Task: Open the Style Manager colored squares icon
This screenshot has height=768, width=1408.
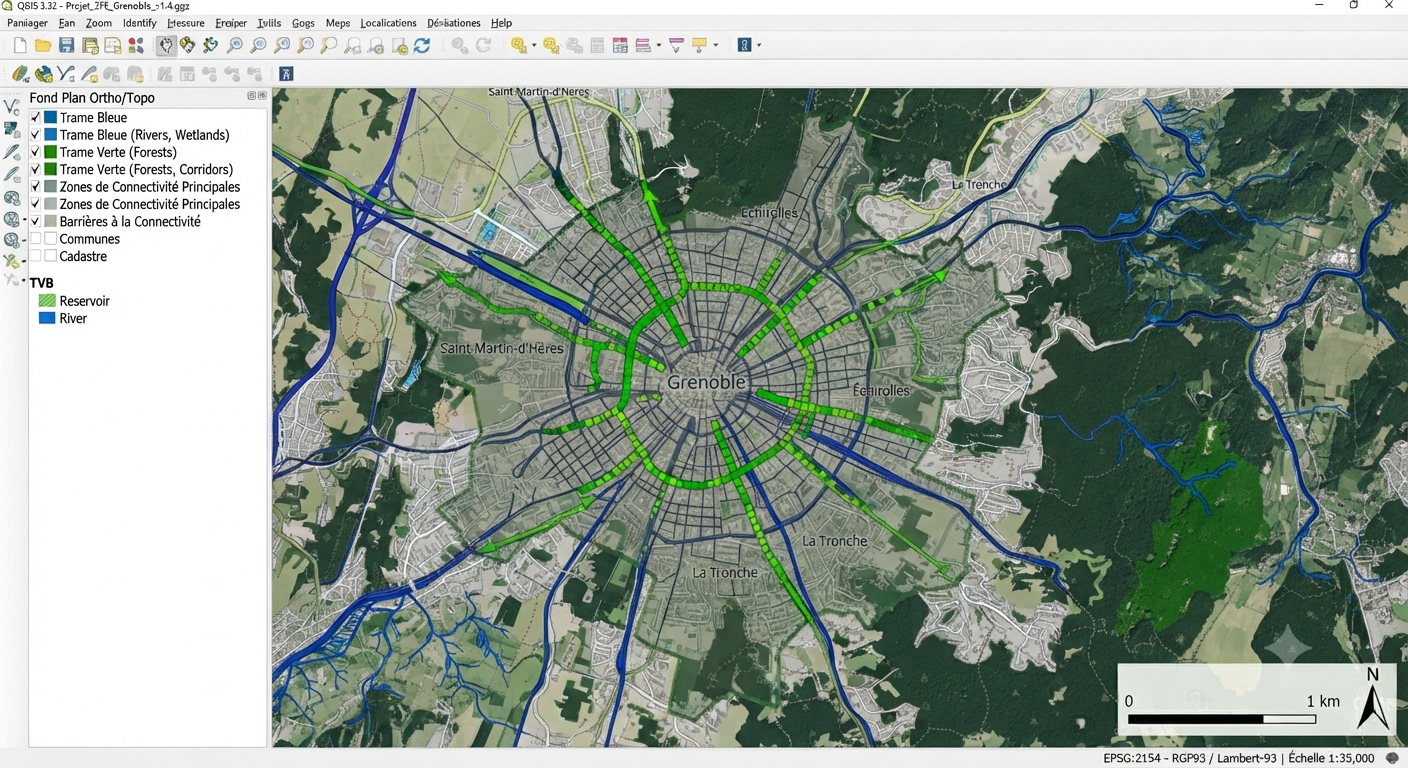Action: tap(136, 45)
